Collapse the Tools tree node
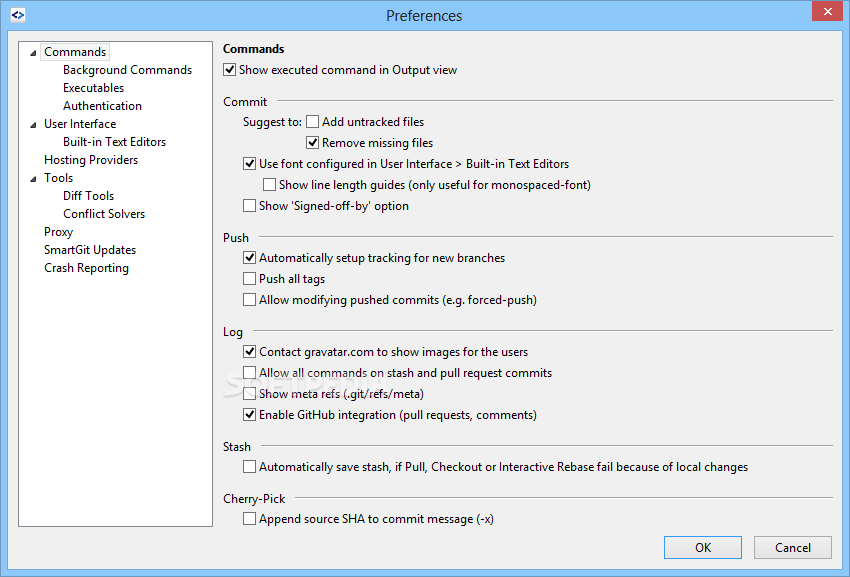 (x=33, y=178)
